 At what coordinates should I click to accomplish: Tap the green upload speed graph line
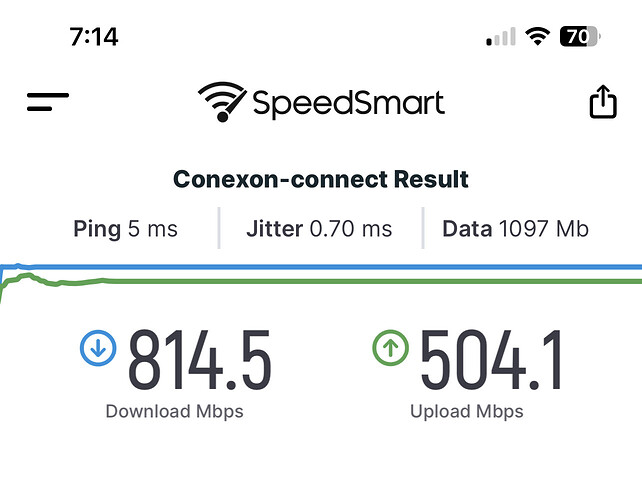click(328, 281)
